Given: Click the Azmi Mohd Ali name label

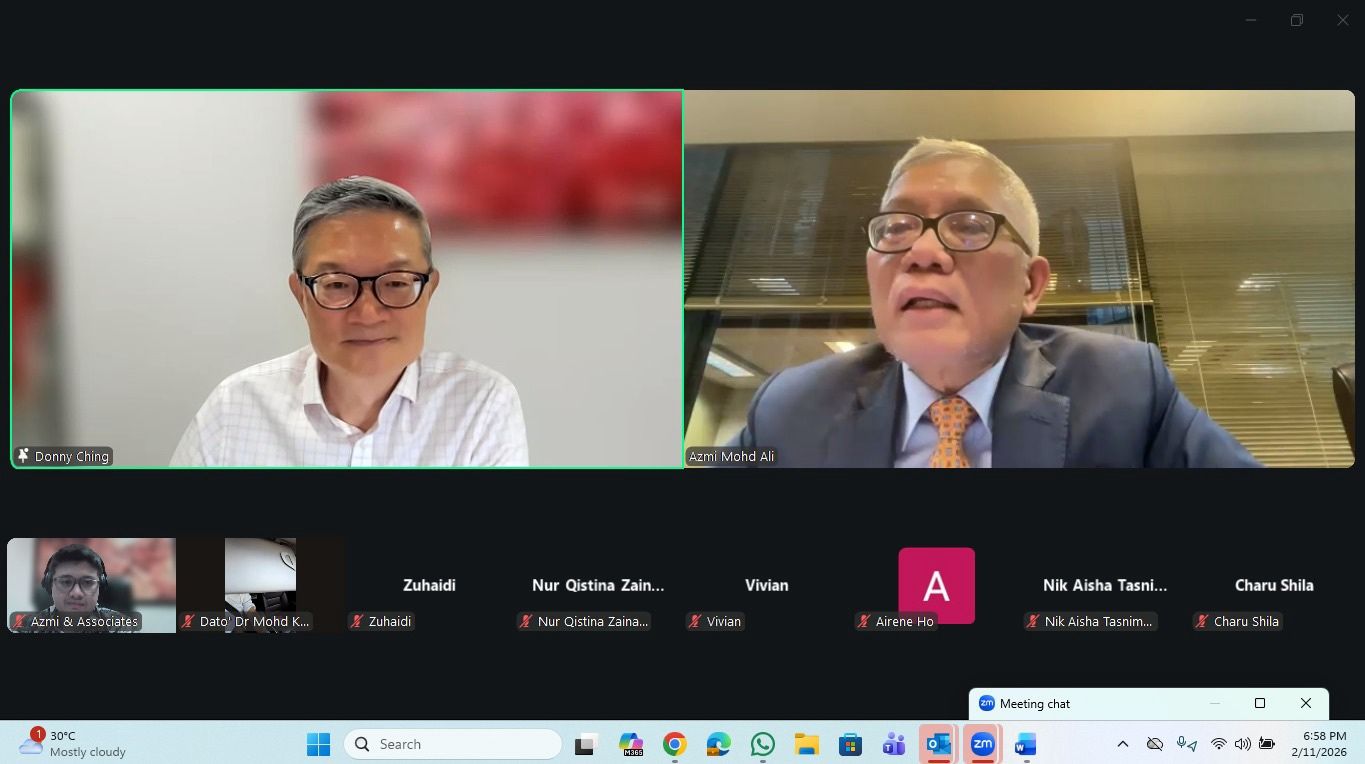Looking at the screenshot, I should 731,457.
